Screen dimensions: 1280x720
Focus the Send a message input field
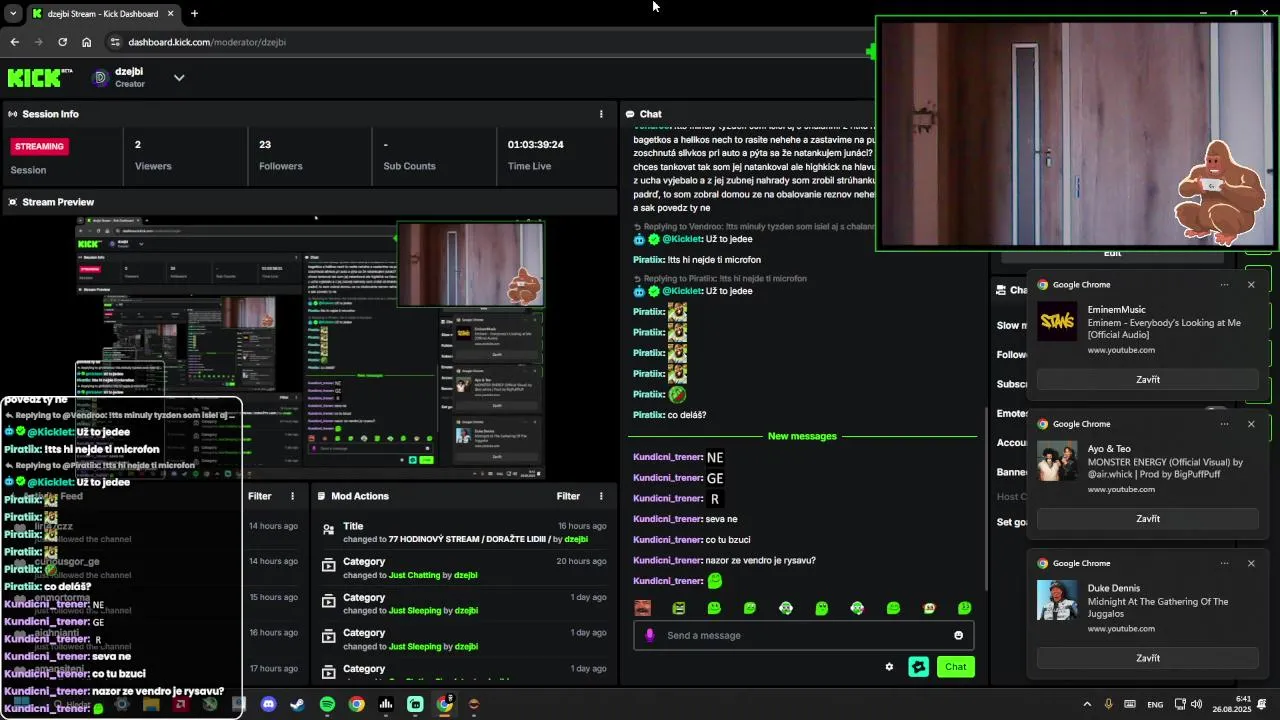pyautogui.click(x=803, y=635)
